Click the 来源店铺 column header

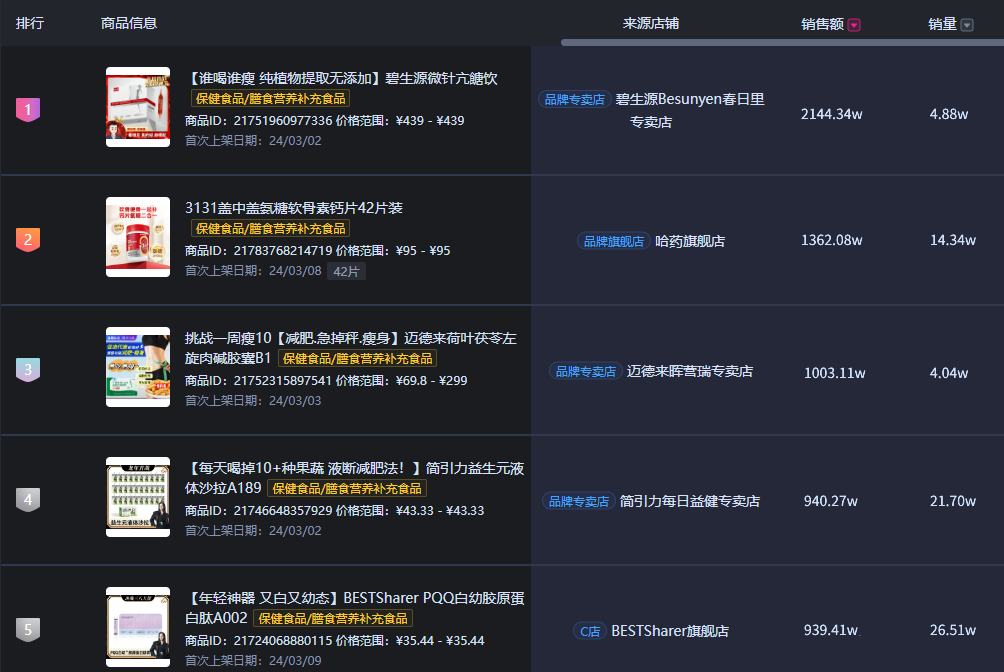(651, 24)
